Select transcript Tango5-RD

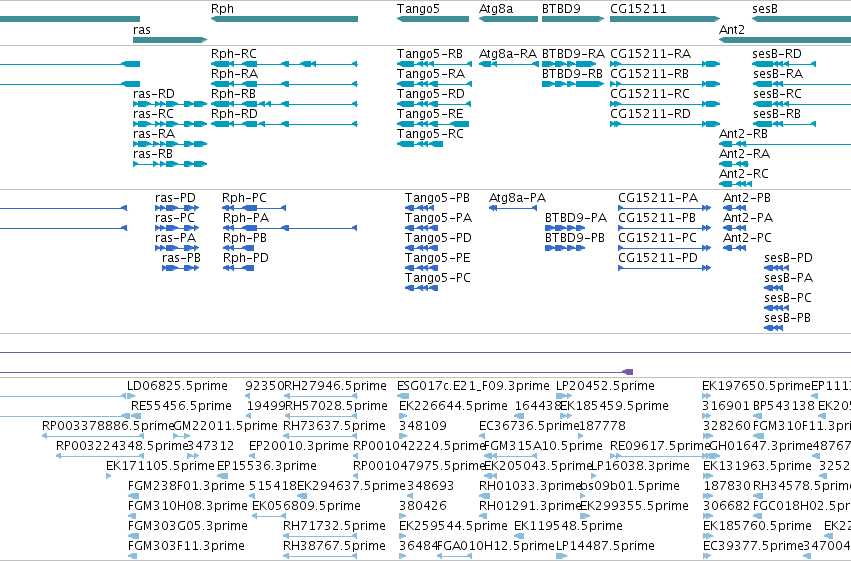(x=434, y=104)
